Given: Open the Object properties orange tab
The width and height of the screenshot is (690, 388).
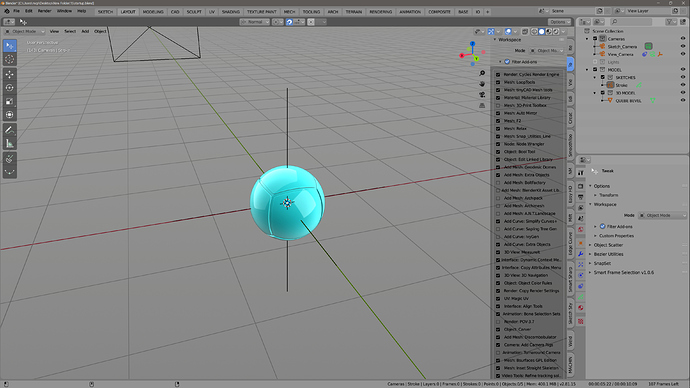Looking at the screenshot, I should [x=581, y=243].
